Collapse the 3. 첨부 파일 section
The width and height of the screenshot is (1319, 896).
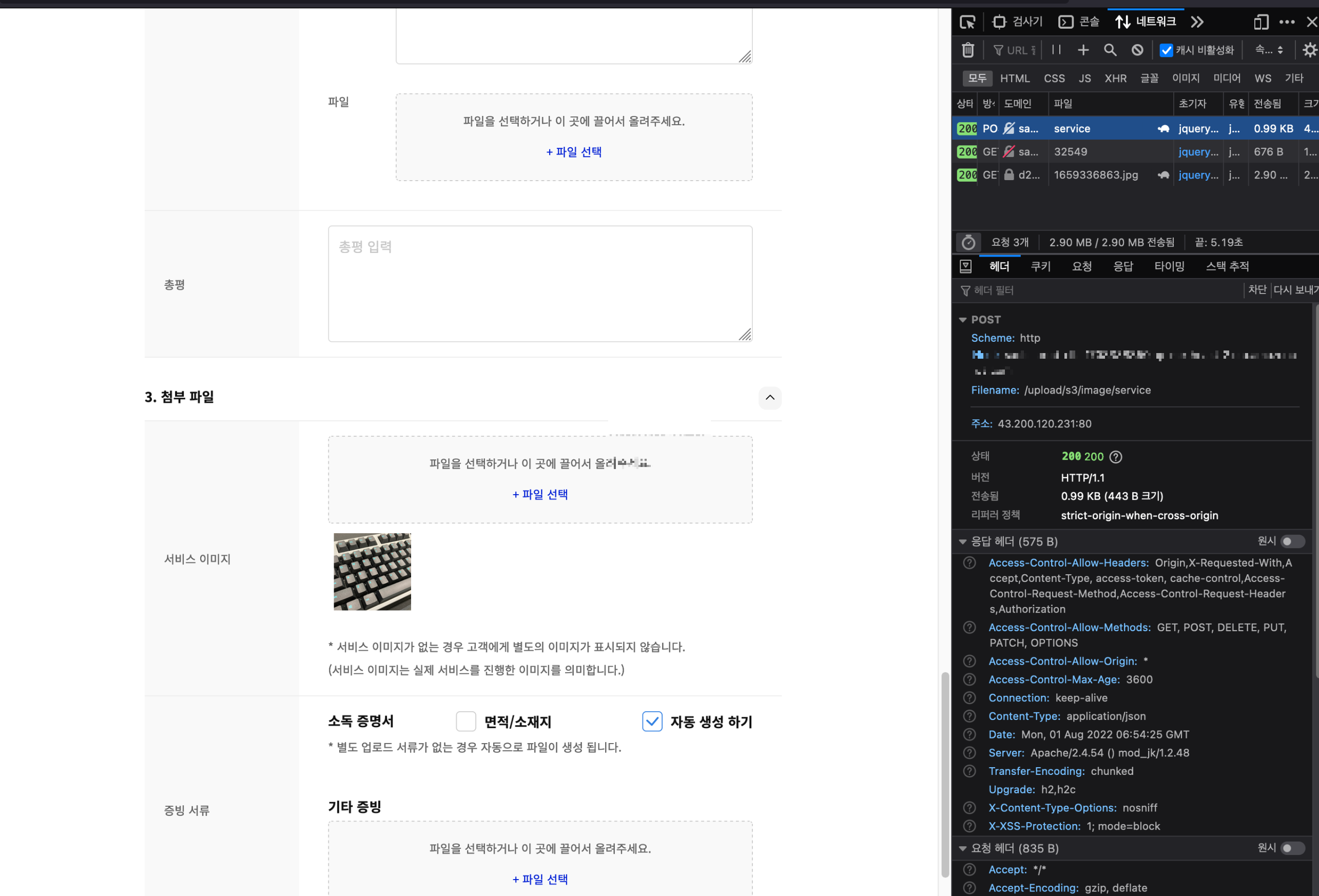pyautogui.click(x=770, y=397)
